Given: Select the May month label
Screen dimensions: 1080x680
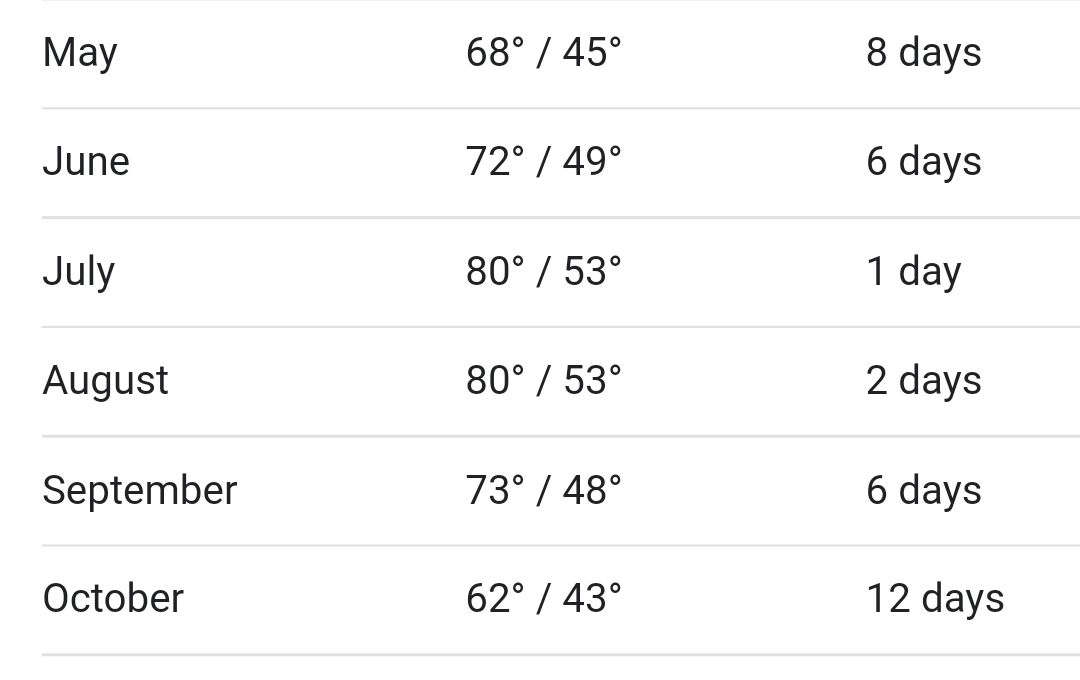Looking at the screenshot, I should click(80, 54).
